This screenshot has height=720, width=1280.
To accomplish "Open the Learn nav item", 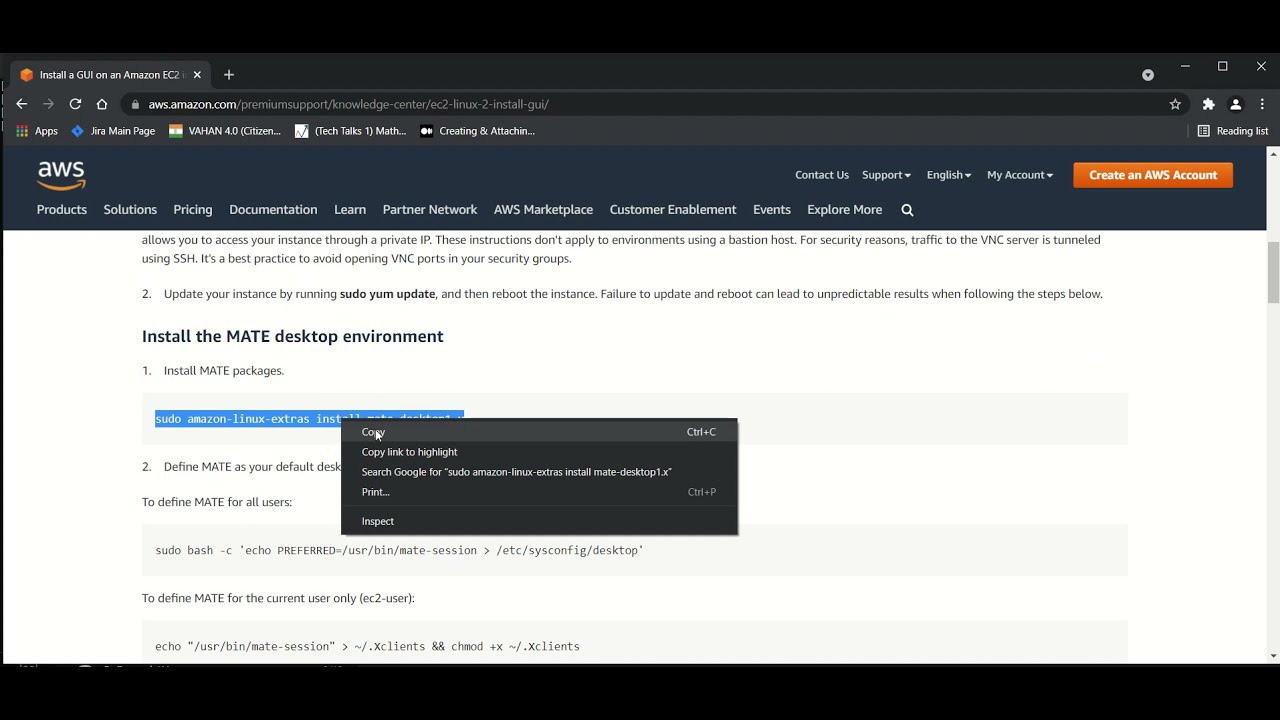I will (350, 210).
